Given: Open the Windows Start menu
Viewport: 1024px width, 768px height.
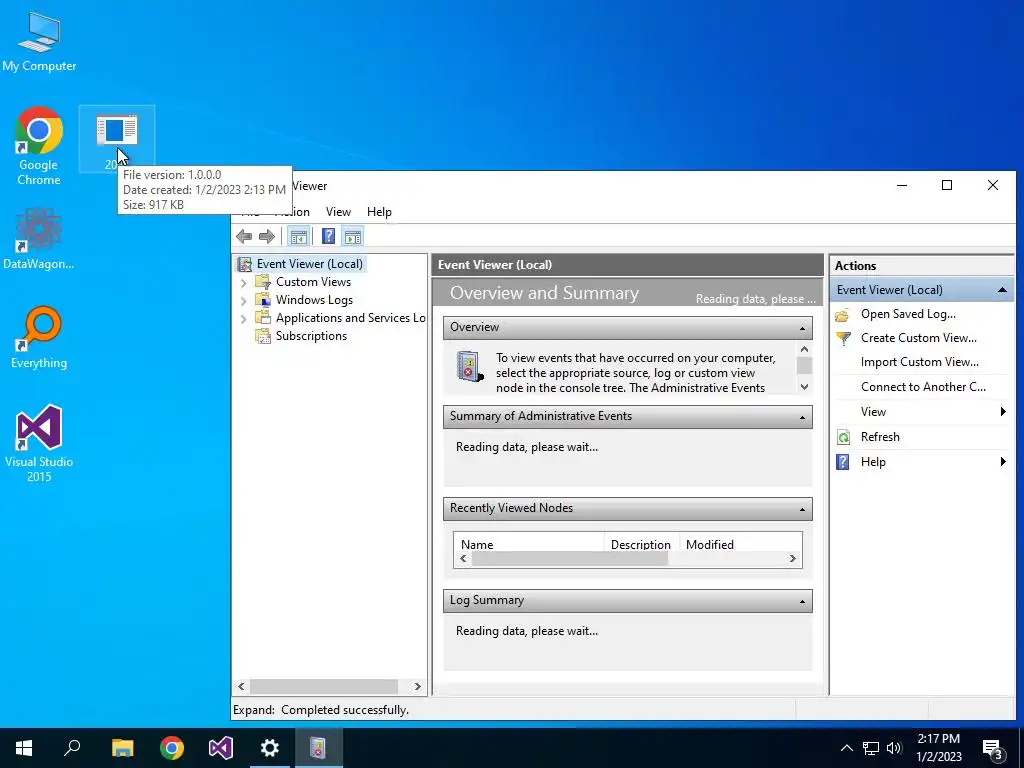Looking at the screenshot, I should tap(24, 748).
